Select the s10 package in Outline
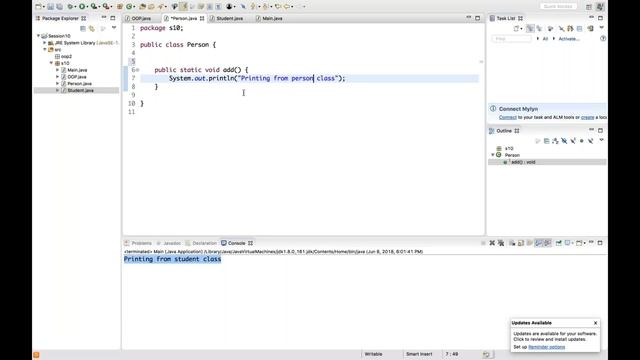 509,148
